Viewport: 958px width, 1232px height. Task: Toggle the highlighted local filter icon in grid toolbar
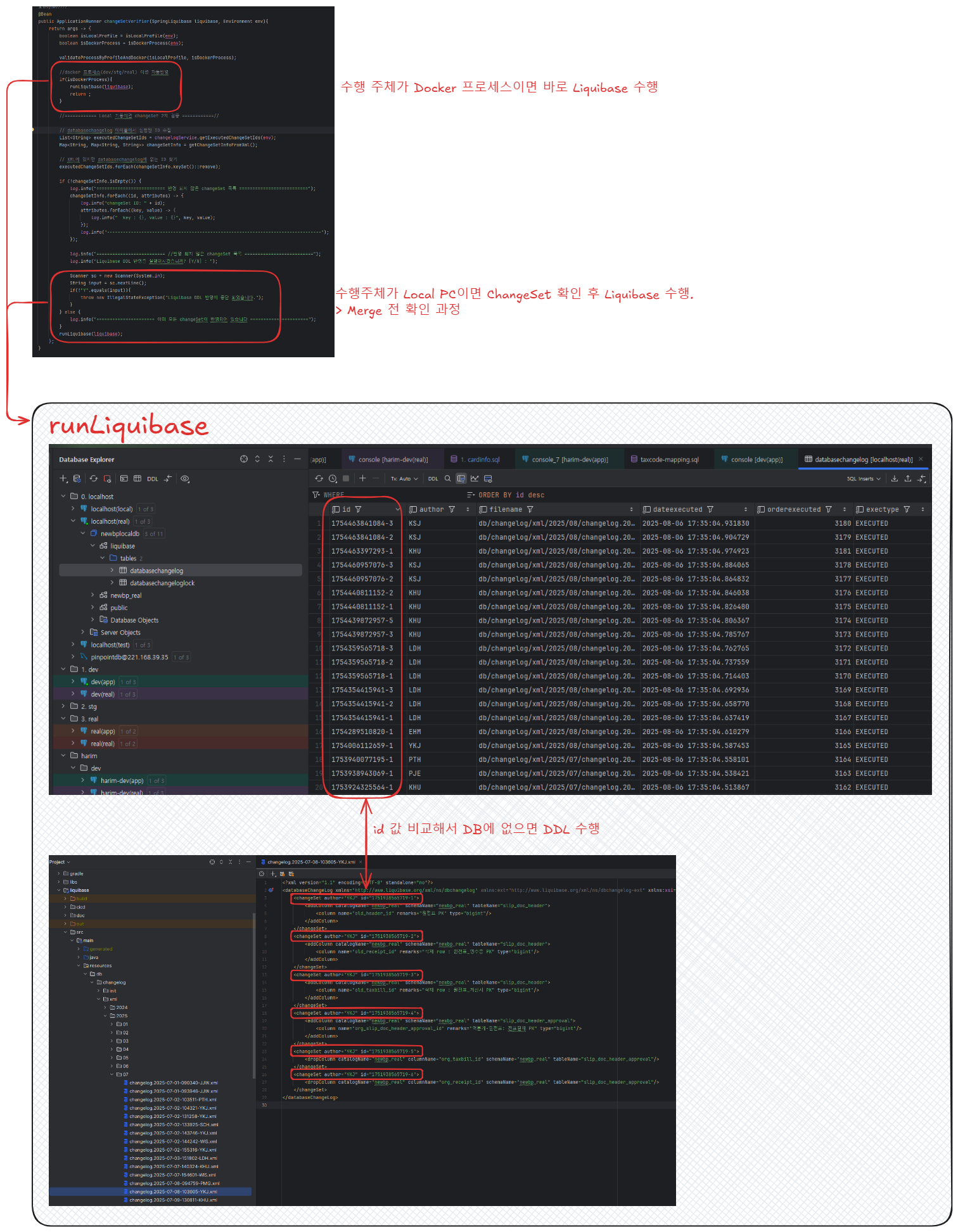click(461, 479)
